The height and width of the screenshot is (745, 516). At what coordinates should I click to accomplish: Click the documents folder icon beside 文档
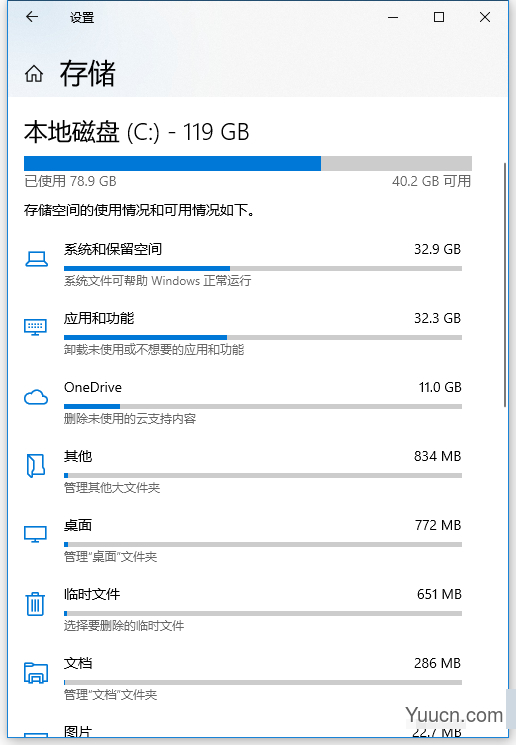click(x=36, y=673)
